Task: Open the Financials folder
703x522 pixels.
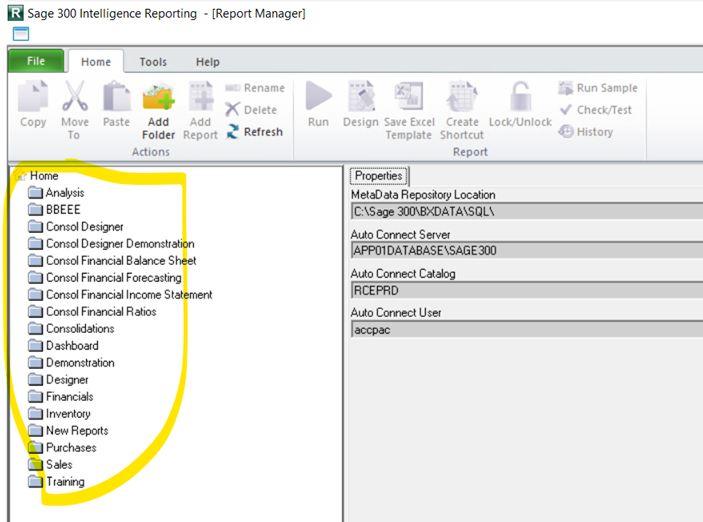Action: coord(61,396)
